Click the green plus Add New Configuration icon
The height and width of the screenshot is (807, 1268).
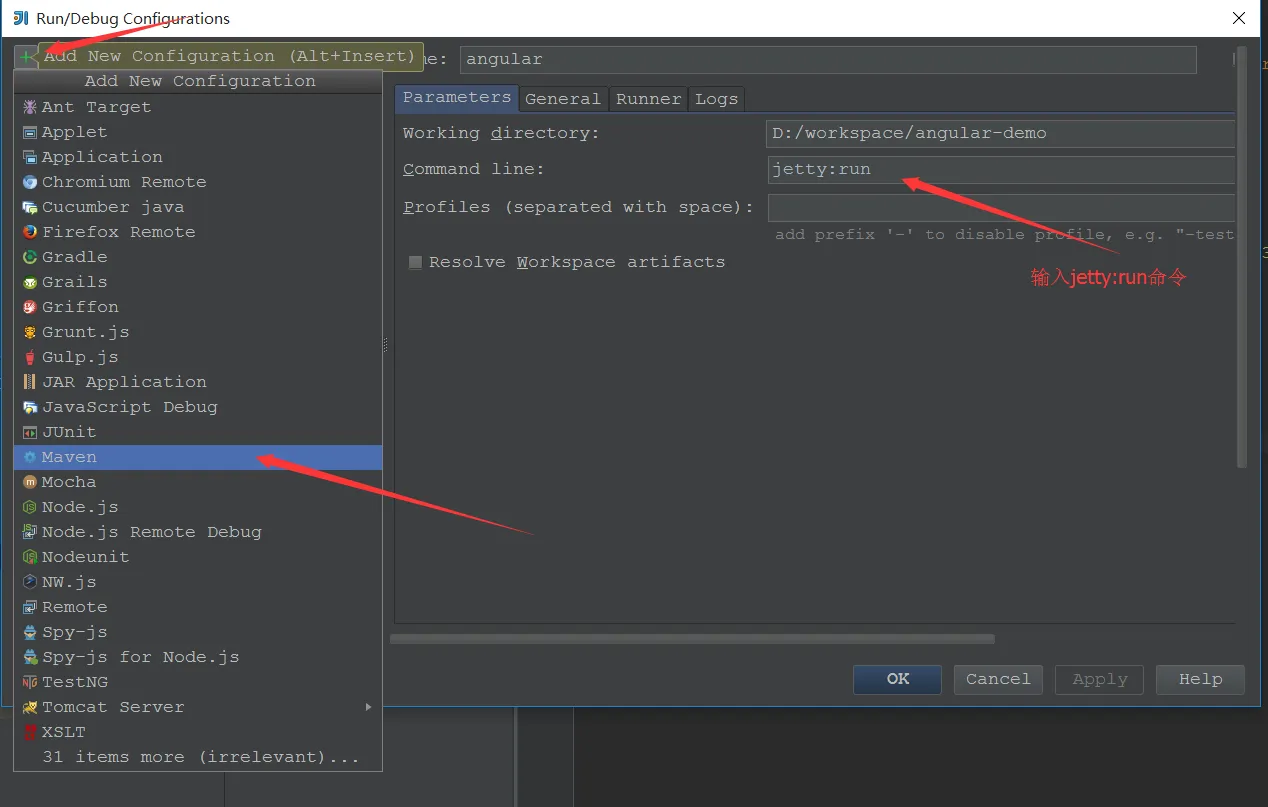coord(26,57)
